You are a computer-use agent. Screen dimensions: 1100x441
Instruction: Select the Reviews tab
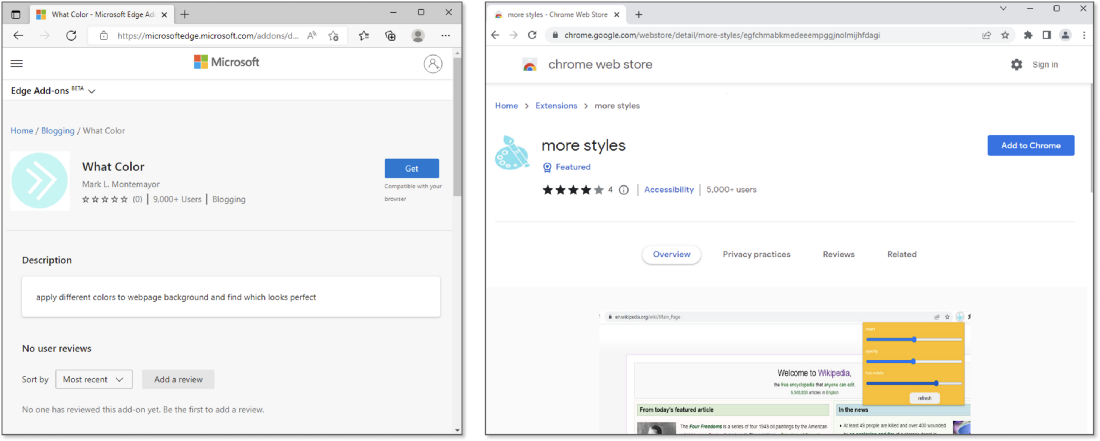(x=838, y=254)
